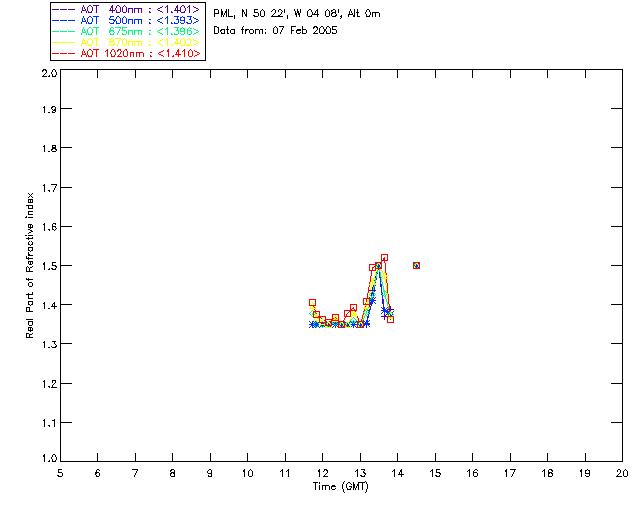Click the red square peak marker near 1.52
The width and height of the screenshot is (640, 512).
coord(384,258)
